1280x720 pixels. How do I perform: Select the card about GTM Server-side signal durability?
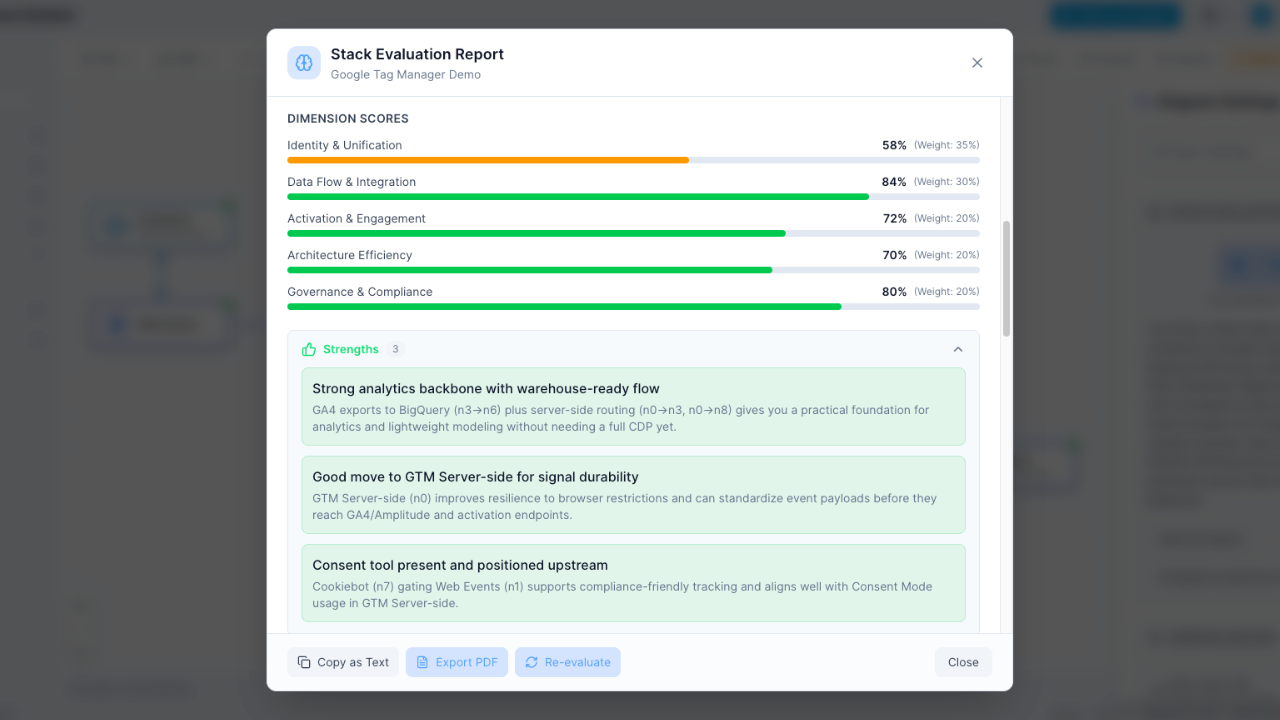pos(633,495)
